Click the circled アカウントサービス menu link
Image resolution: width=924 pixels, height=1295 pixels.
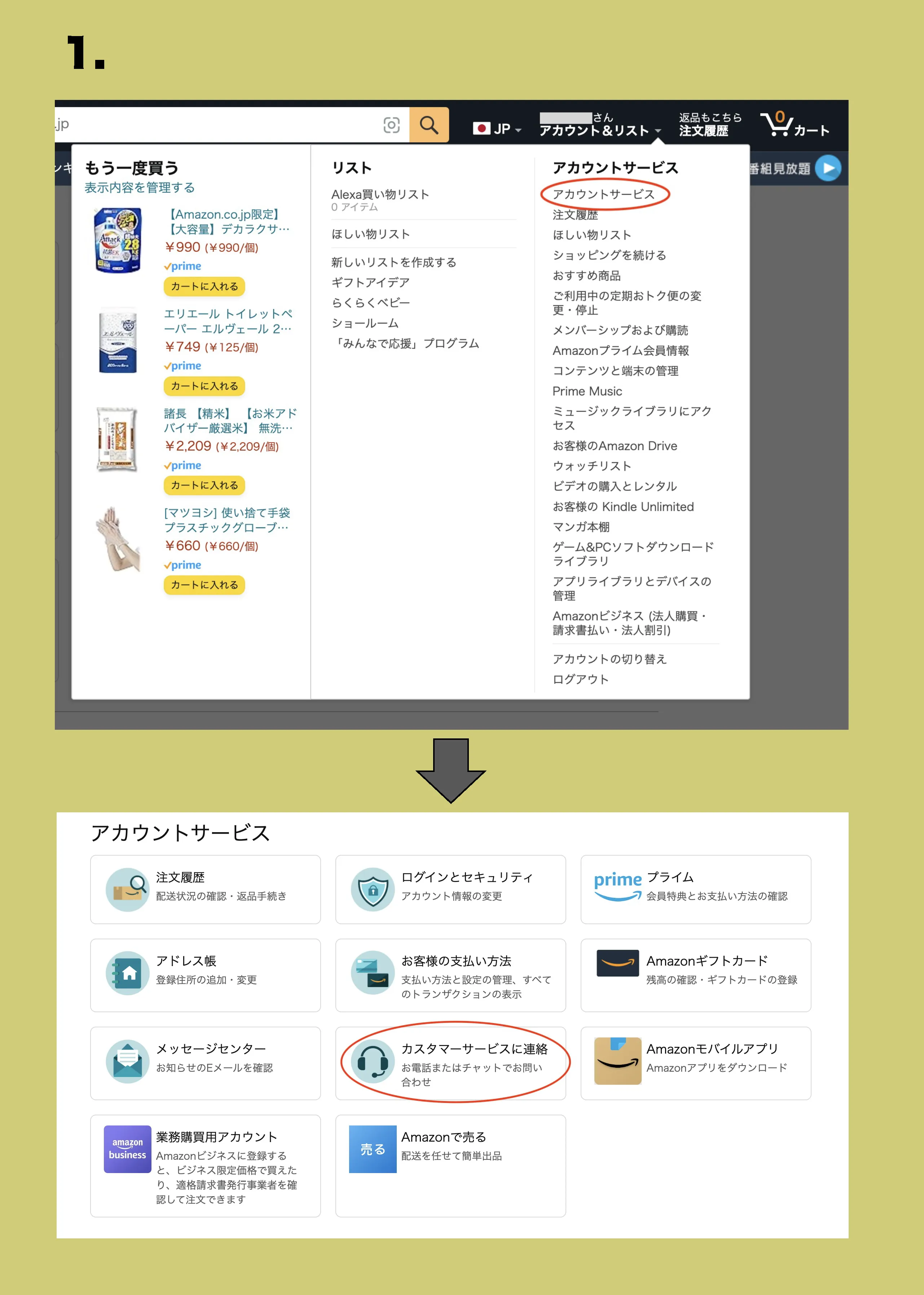click(604, 194)
